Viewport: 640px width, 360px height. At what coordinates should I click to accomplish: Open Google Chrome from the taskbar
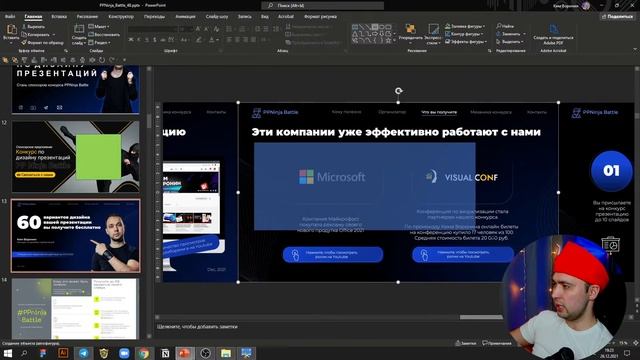pos(144,353)
